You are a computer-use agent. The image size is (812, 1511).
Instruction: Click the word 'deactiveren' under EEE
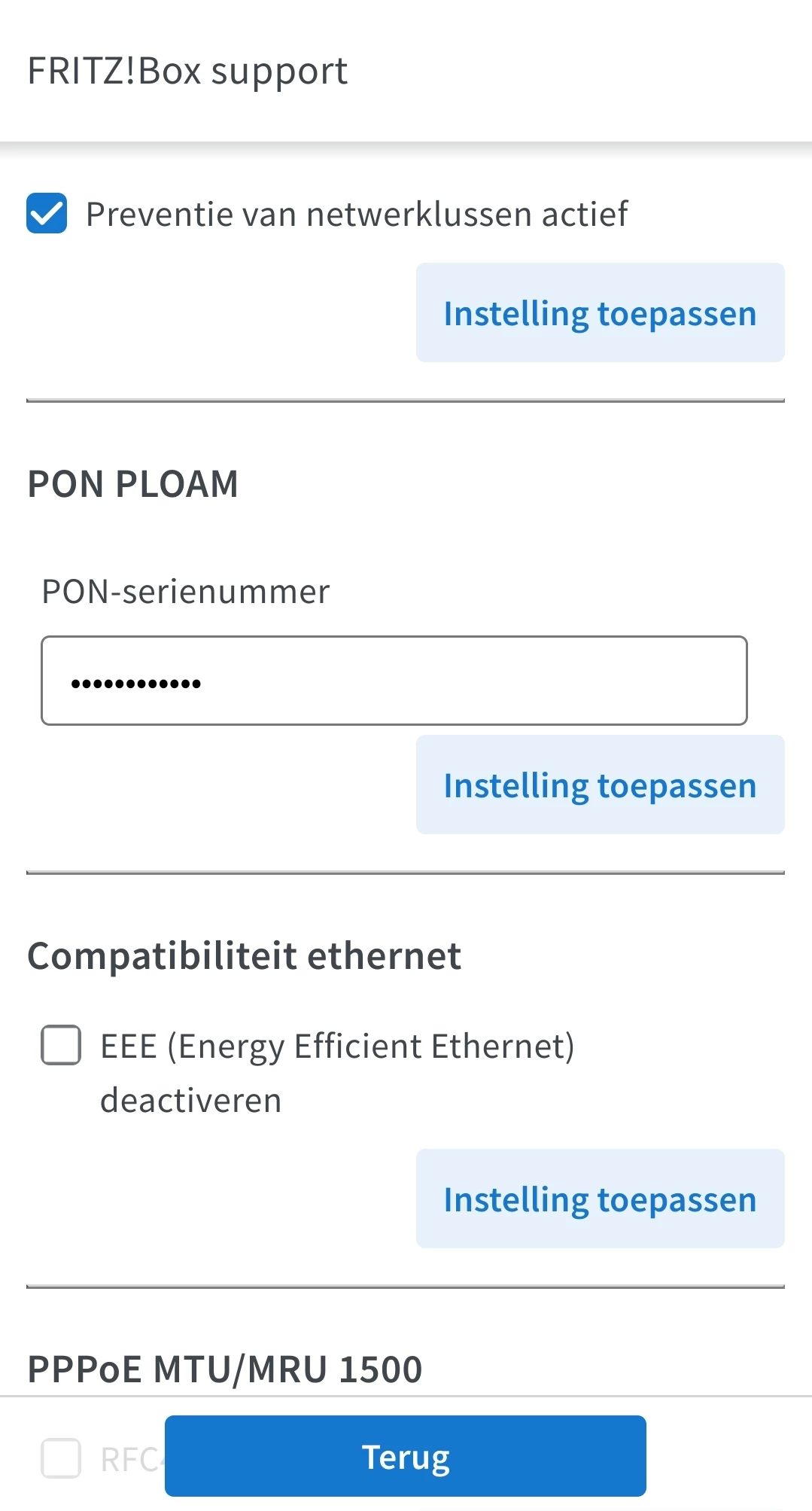tap(191, 1101)
